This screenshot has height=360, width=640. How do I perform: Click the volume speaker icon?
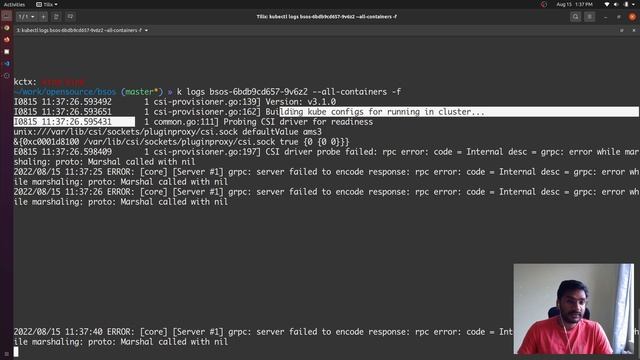click(x=616, y=4)
